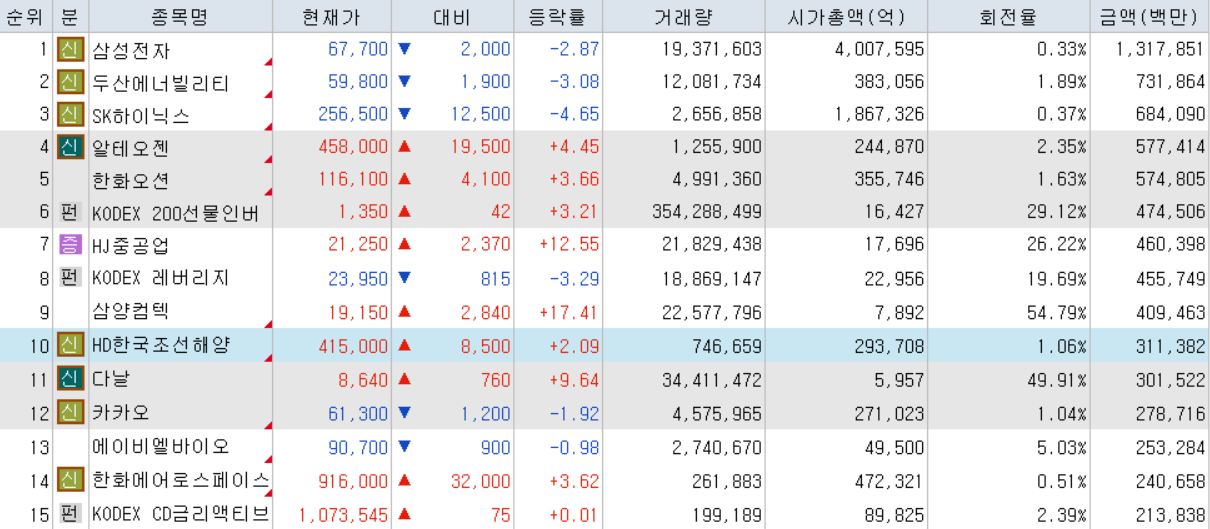Click the change rate +17.41
The image size is (1210, 529).
tap(569, 312)
